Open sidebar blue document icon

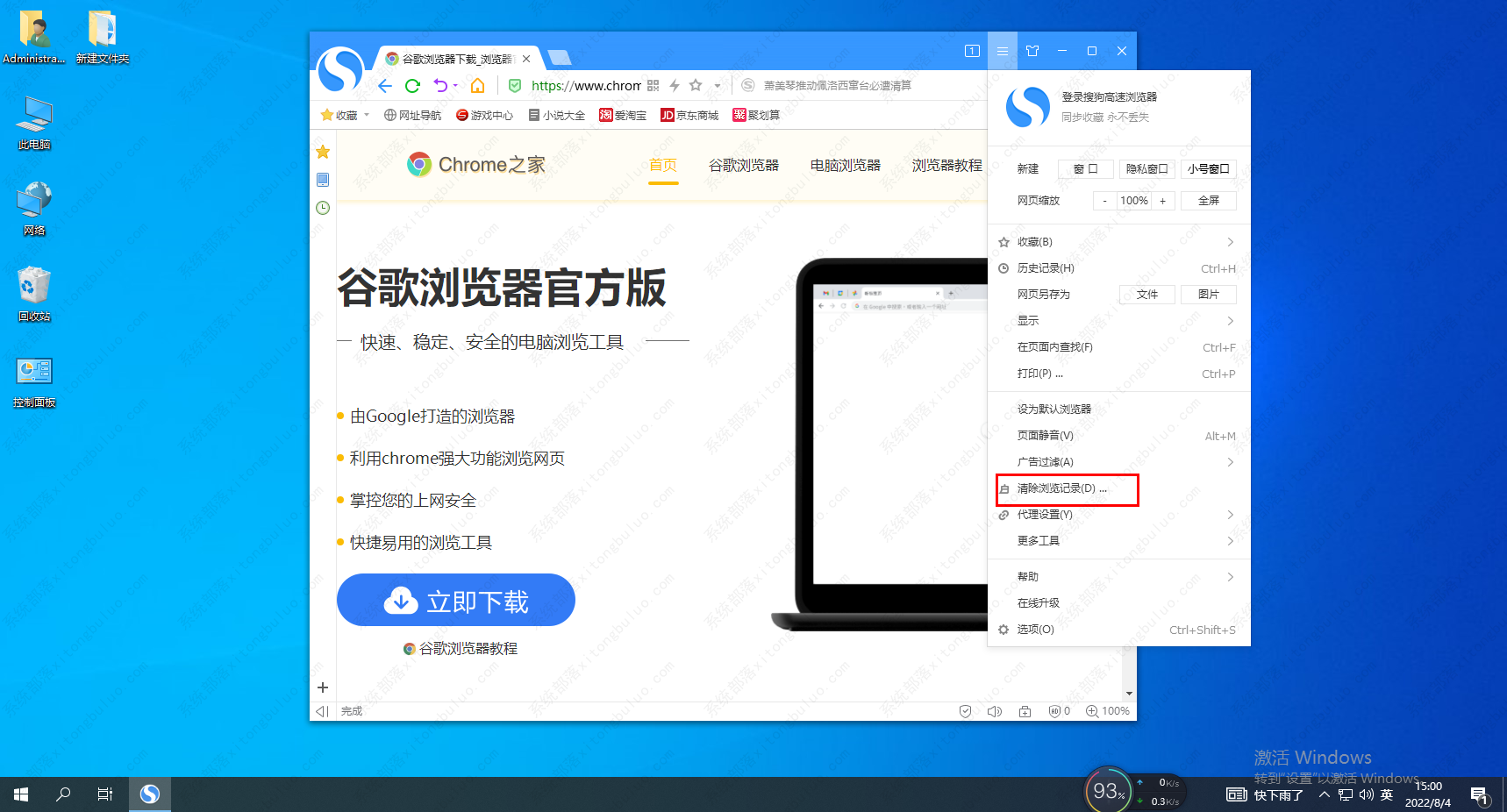pos(323,180)
